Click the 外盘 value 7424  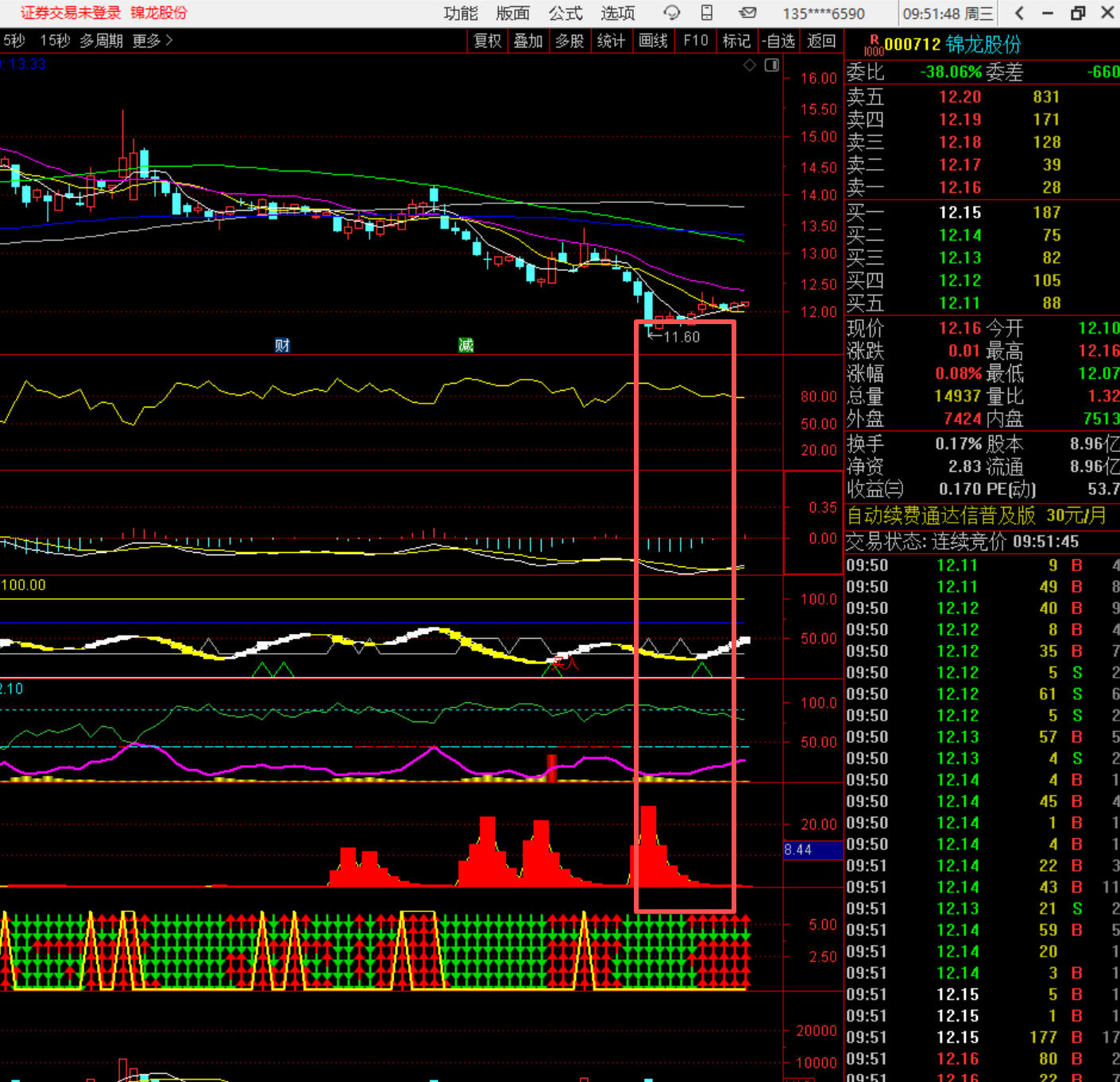pos(963,419)
